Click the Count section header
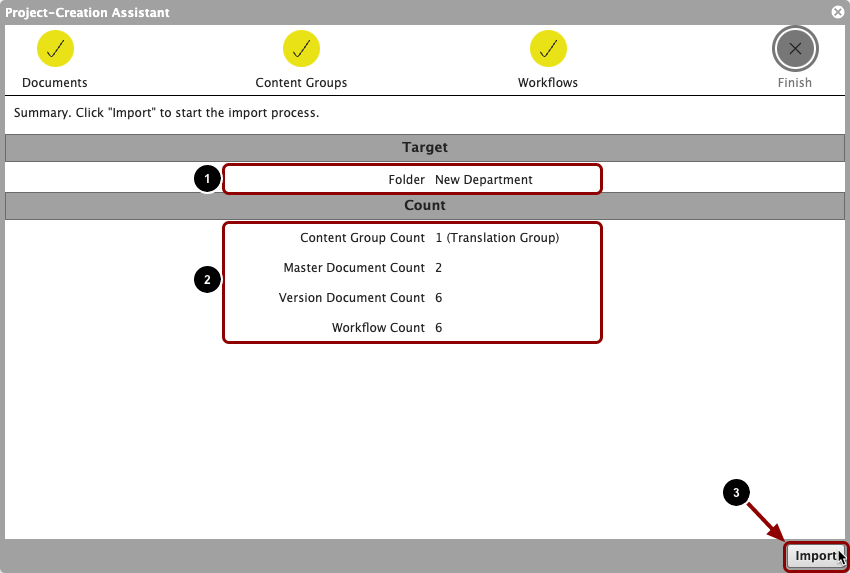Image resolution: width=850 pixels, height=573 pixels. pyautogui.click(x=425, y=205)
